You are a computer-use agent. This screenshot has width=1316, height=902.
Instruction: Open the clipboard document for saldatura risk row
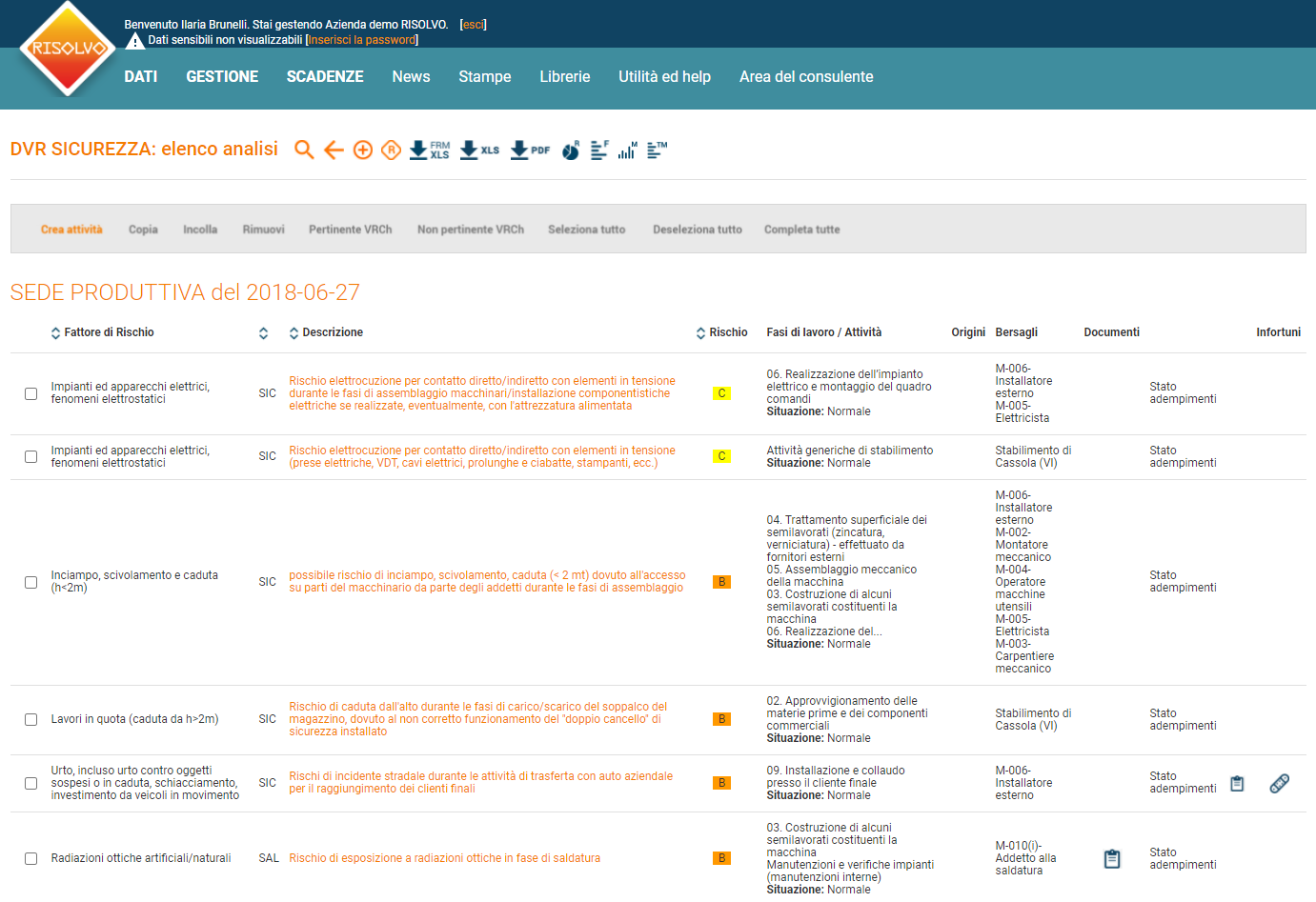pyautogui.click(x=1112, y=858)
